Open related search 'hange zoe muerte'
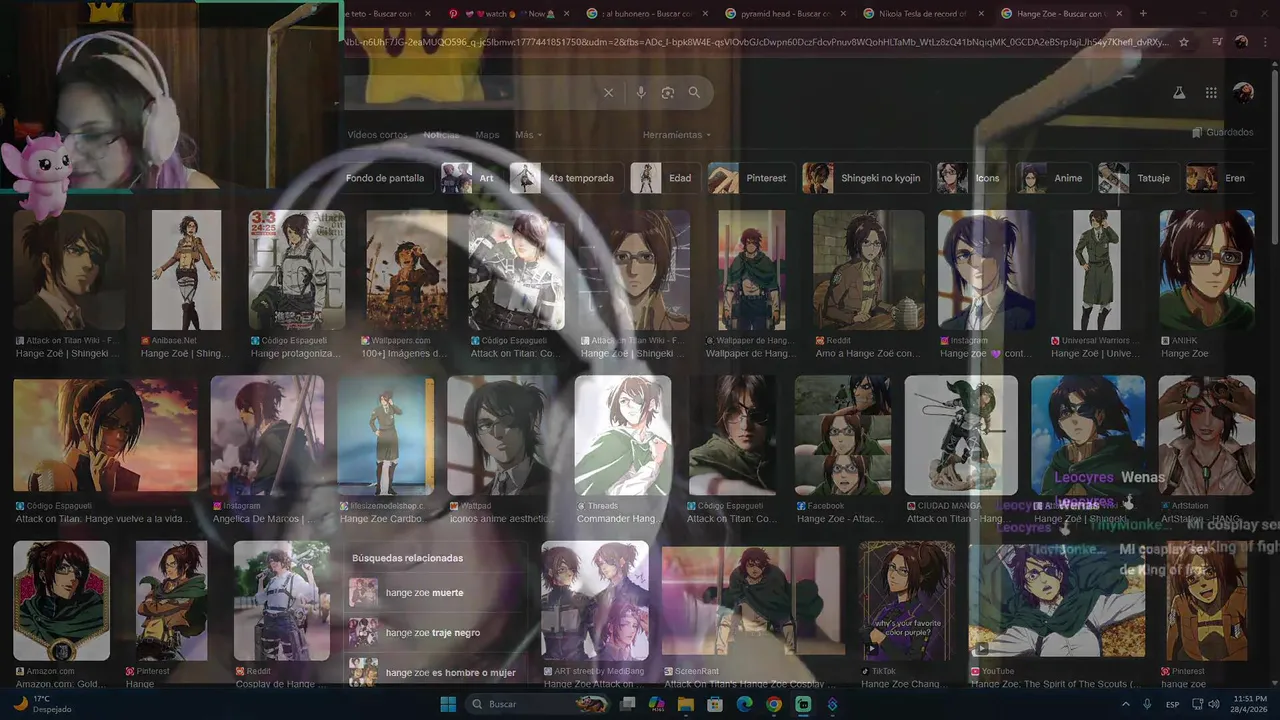 click(x=434, y=593)
